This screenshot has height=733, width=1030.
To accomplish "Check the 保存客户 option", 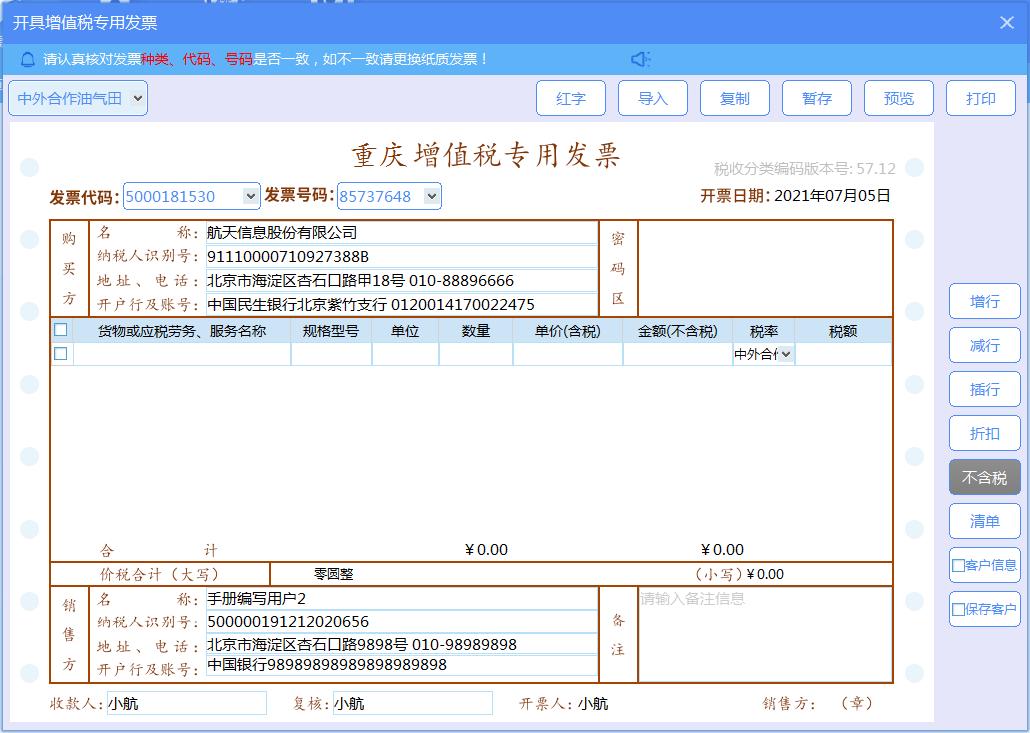I will click(957, 609).
